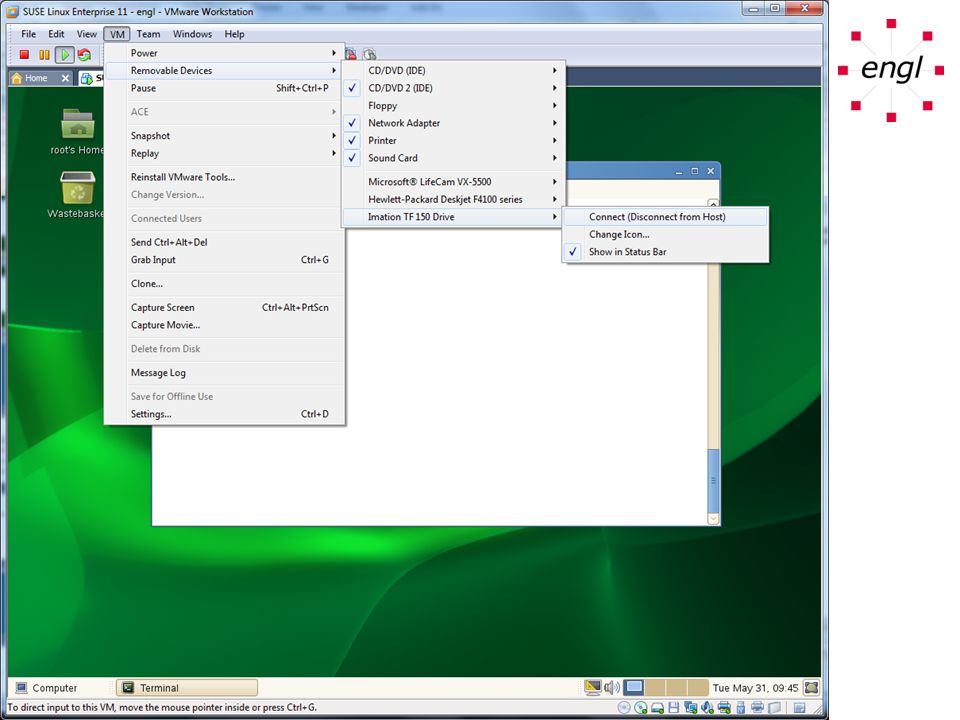Expand the Power submenu arrow
Viewport: 960px width, 720px height.
point(334,53)
